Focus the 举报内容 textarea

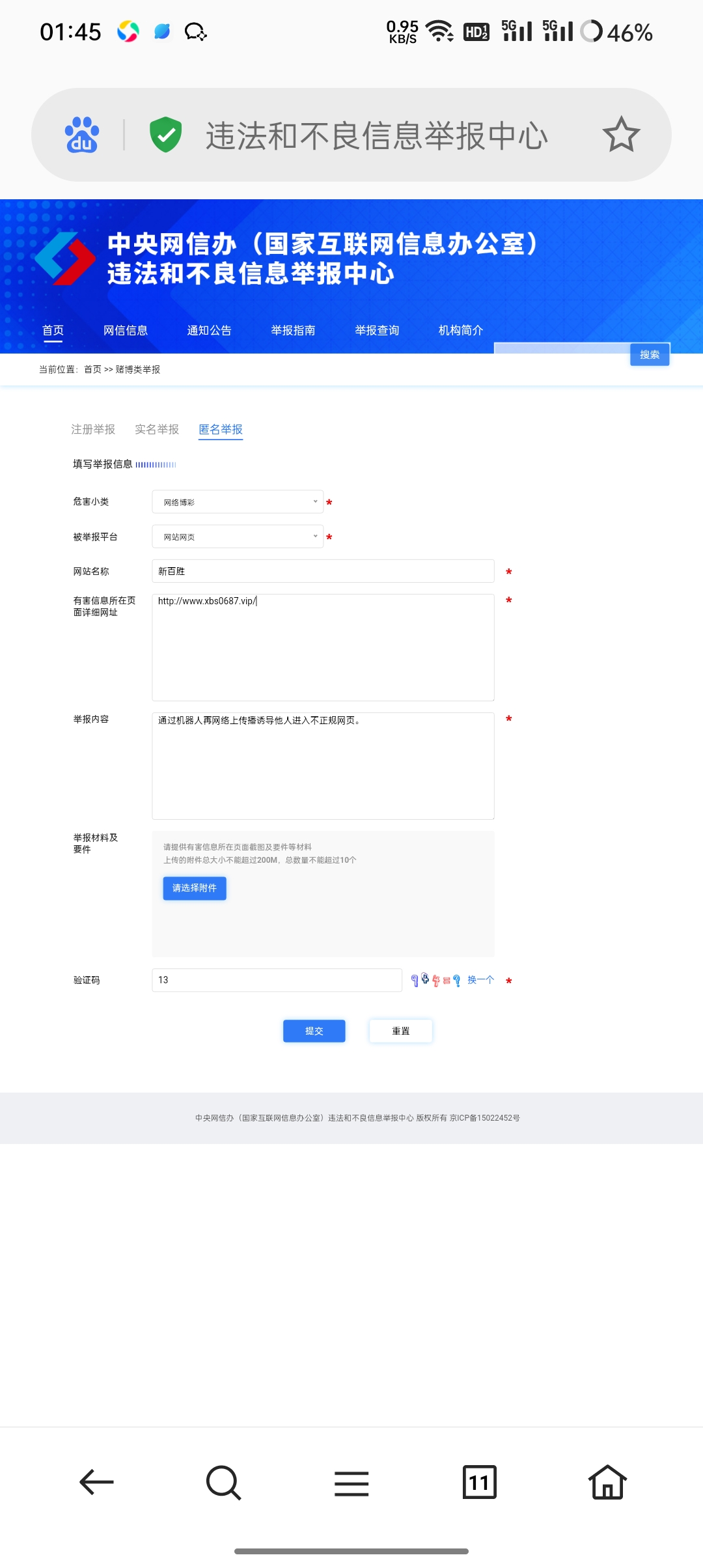pos(323,766)
